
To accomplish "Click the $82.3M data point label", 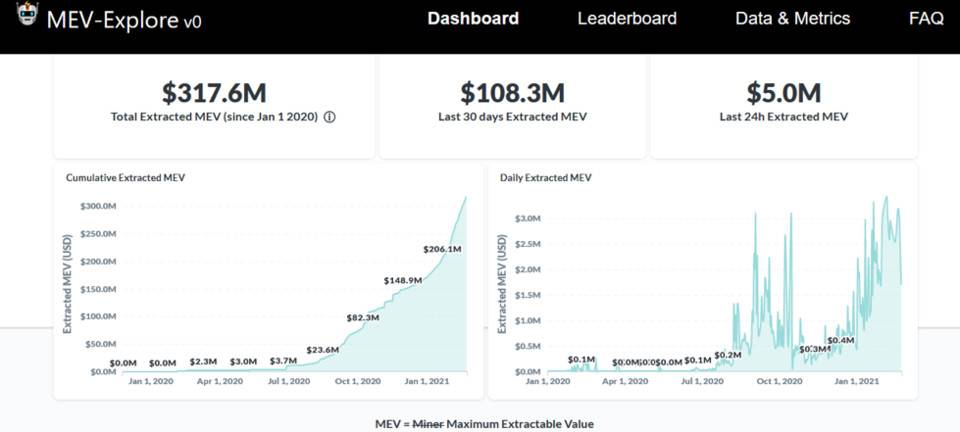I will [362, 317].
